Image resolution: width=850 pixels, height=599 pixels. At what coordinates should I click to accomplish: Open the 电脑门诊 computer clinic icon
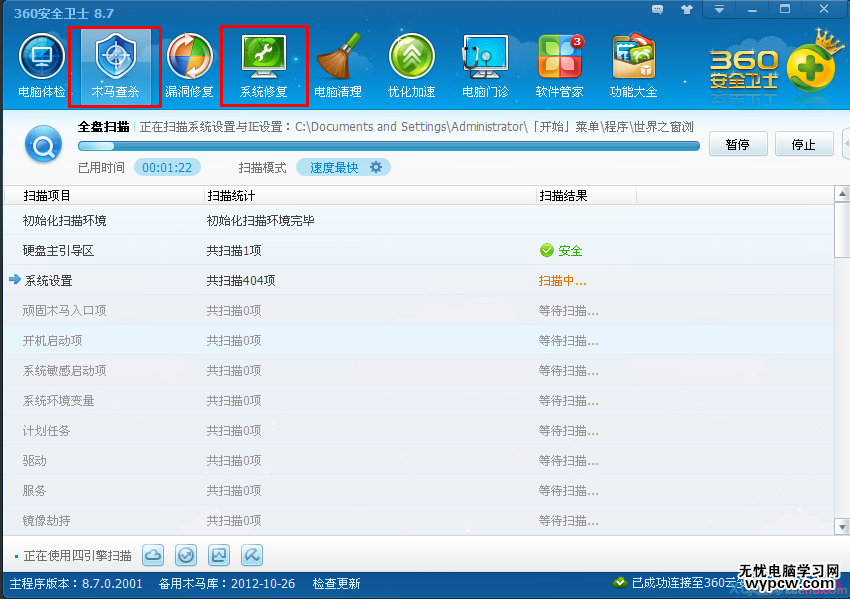[x=485, y=66]
